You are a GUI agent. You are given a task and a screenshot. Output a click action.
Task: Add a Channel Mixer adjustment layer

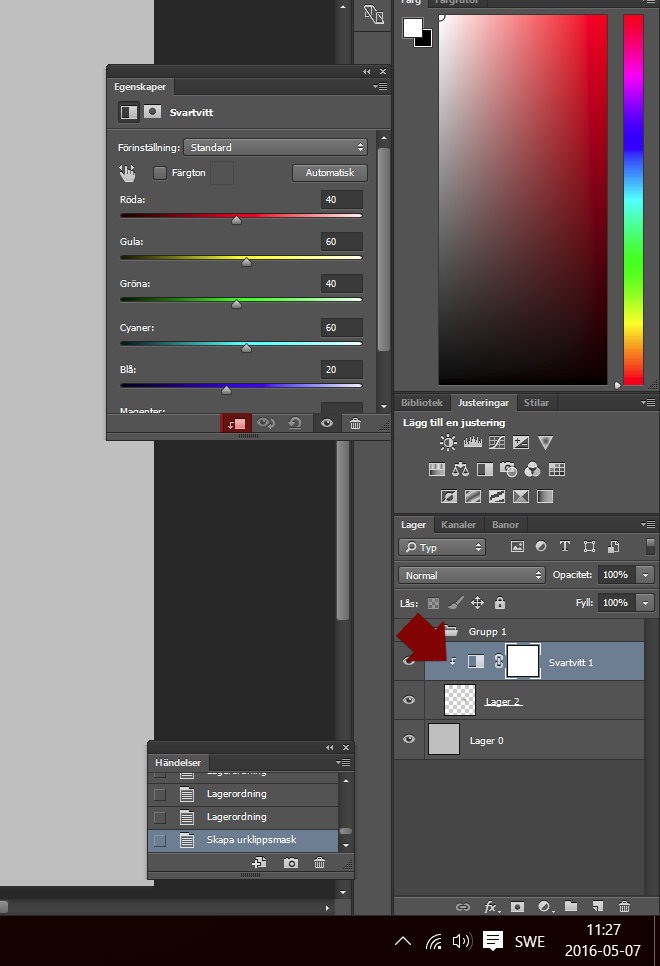pos(532,469)
